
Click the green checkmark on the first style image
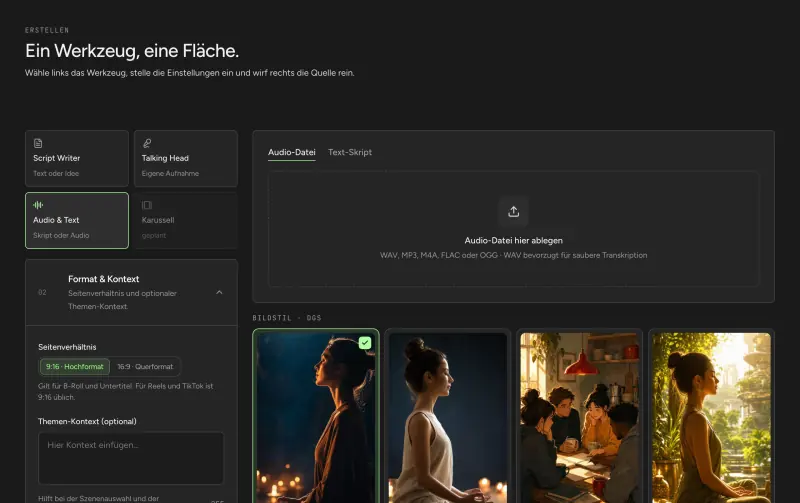pos(365,343)
